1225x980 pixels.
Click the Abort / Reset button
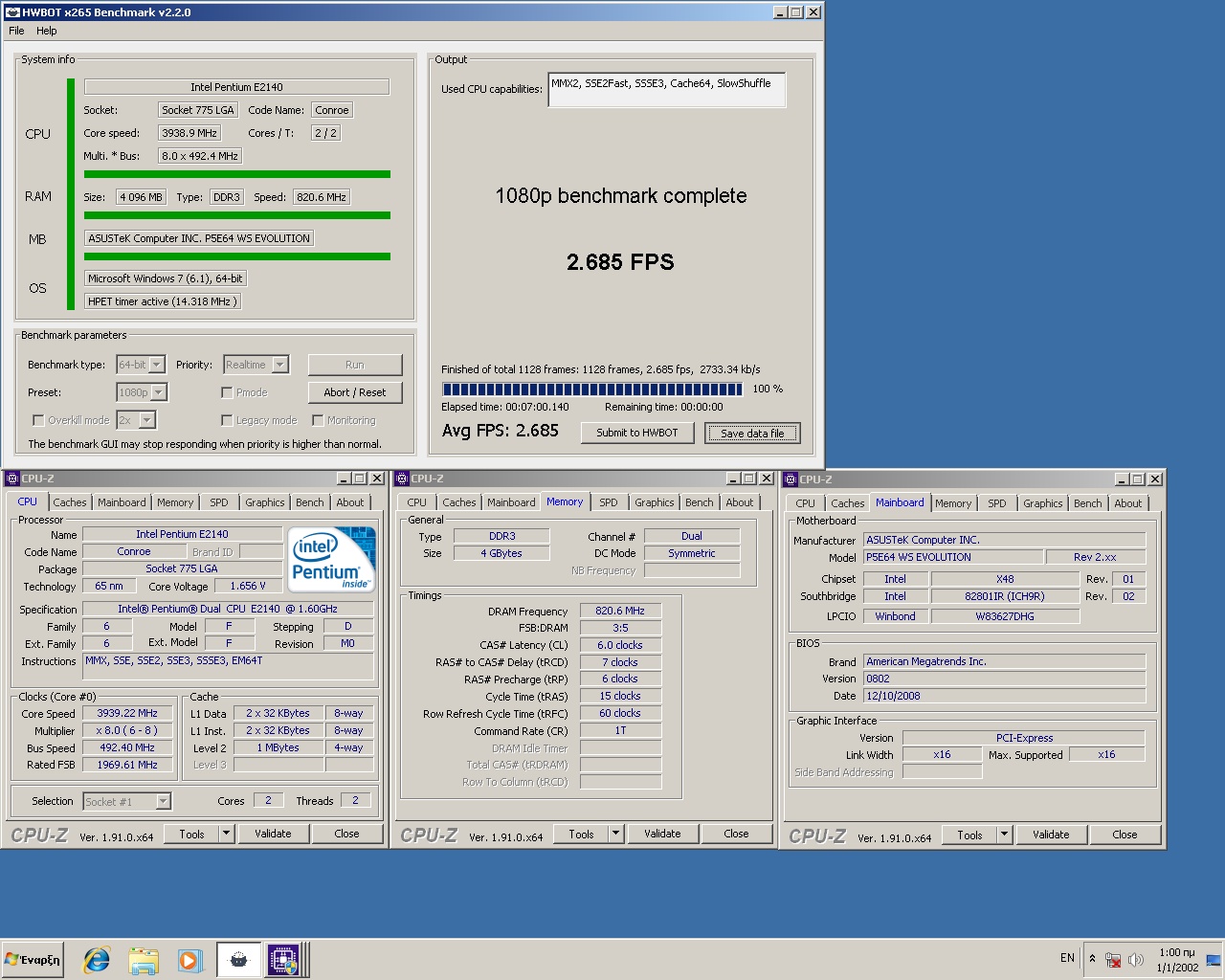click(x=355, y=392)
